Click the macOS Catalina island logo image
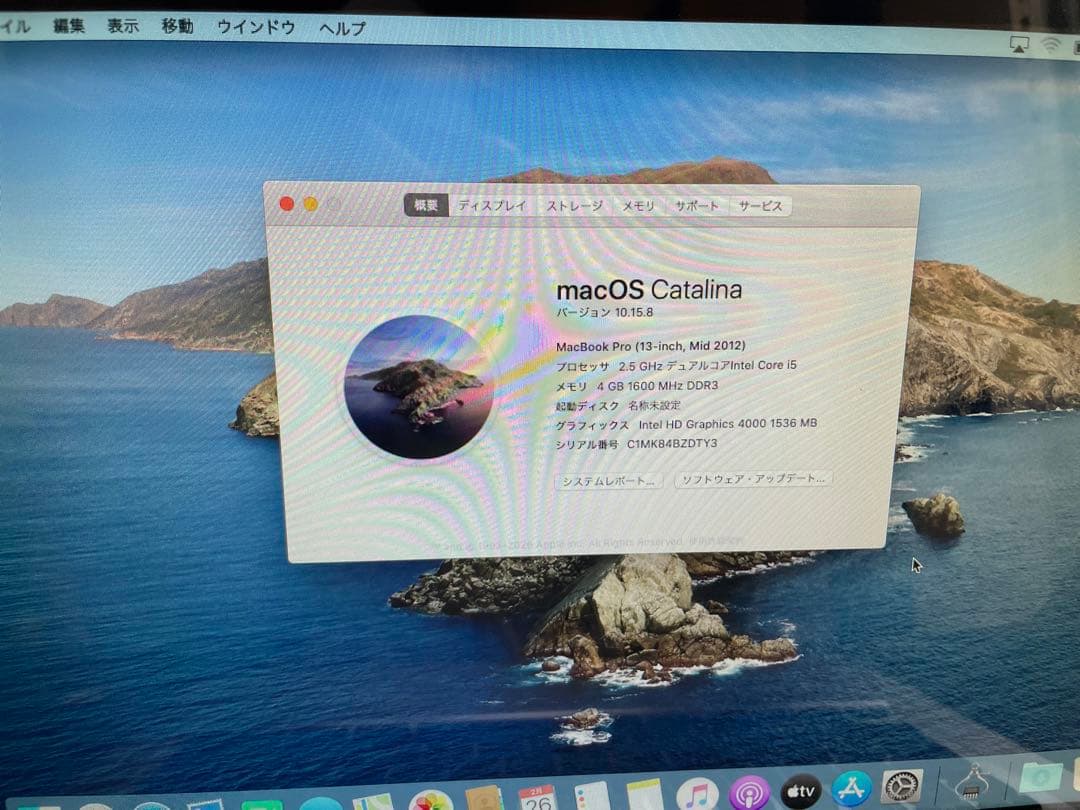 tap(419, 386)
